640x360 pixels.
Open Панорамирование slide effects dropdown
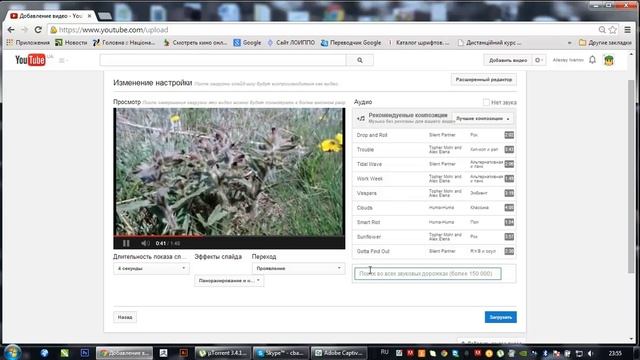[229, 281]
